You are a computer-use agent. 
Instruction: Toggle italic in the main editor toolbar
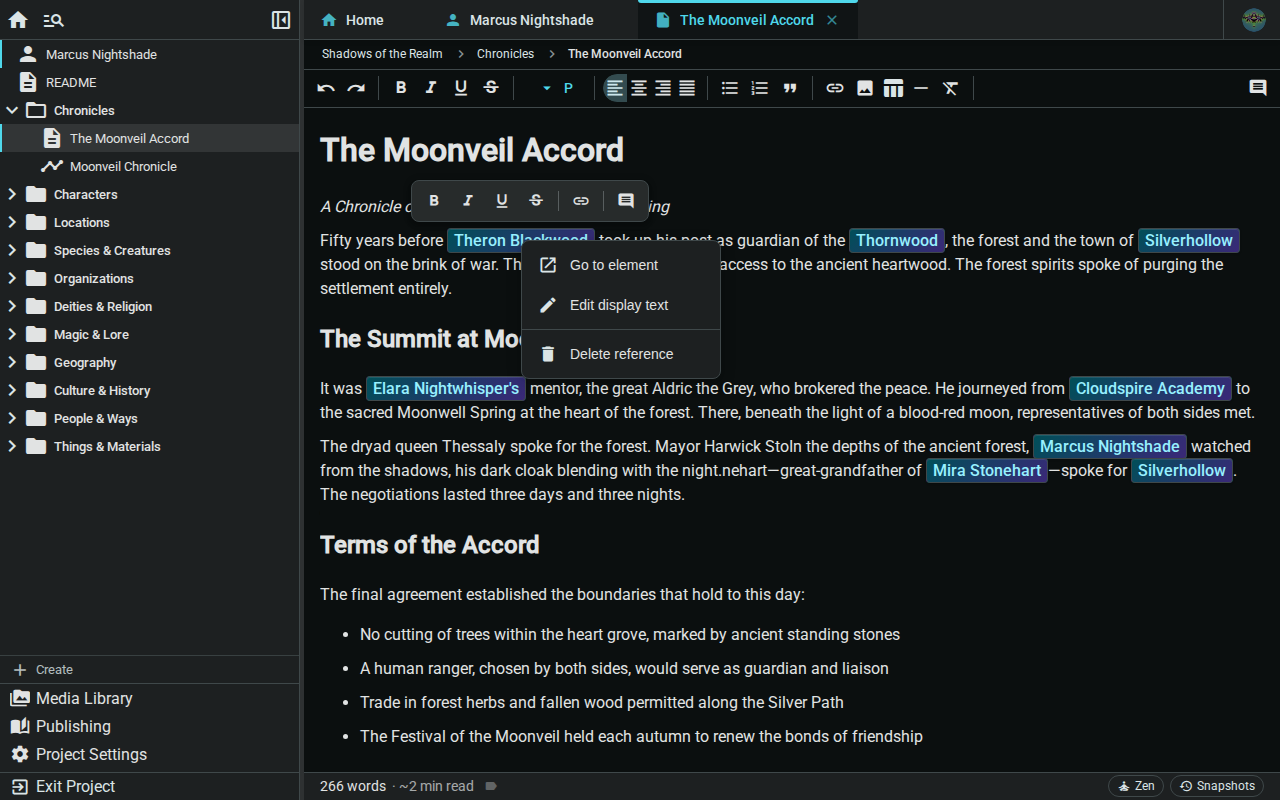[431, 88]
